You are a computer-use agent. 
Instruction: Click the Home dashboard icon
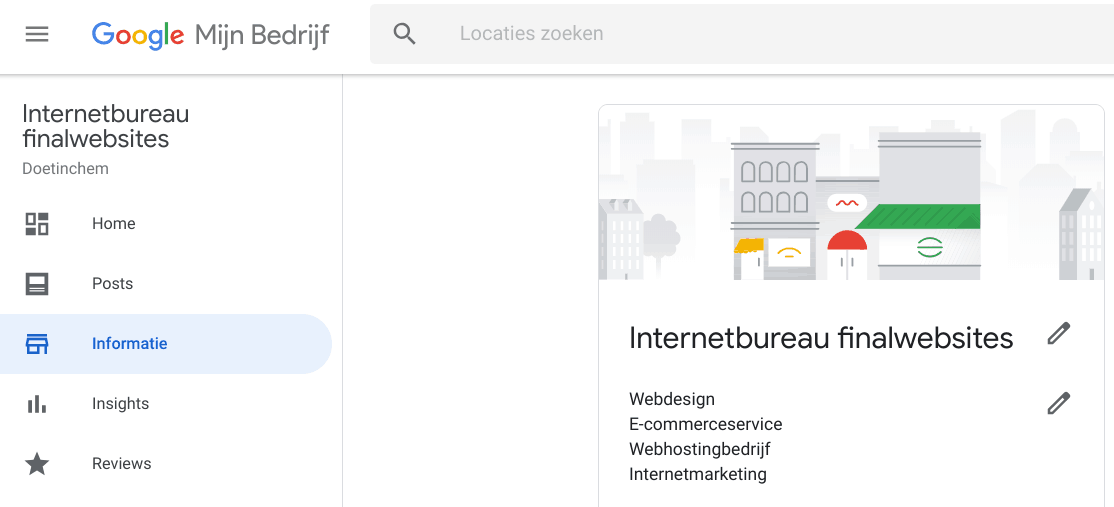(x=37, y=224)
